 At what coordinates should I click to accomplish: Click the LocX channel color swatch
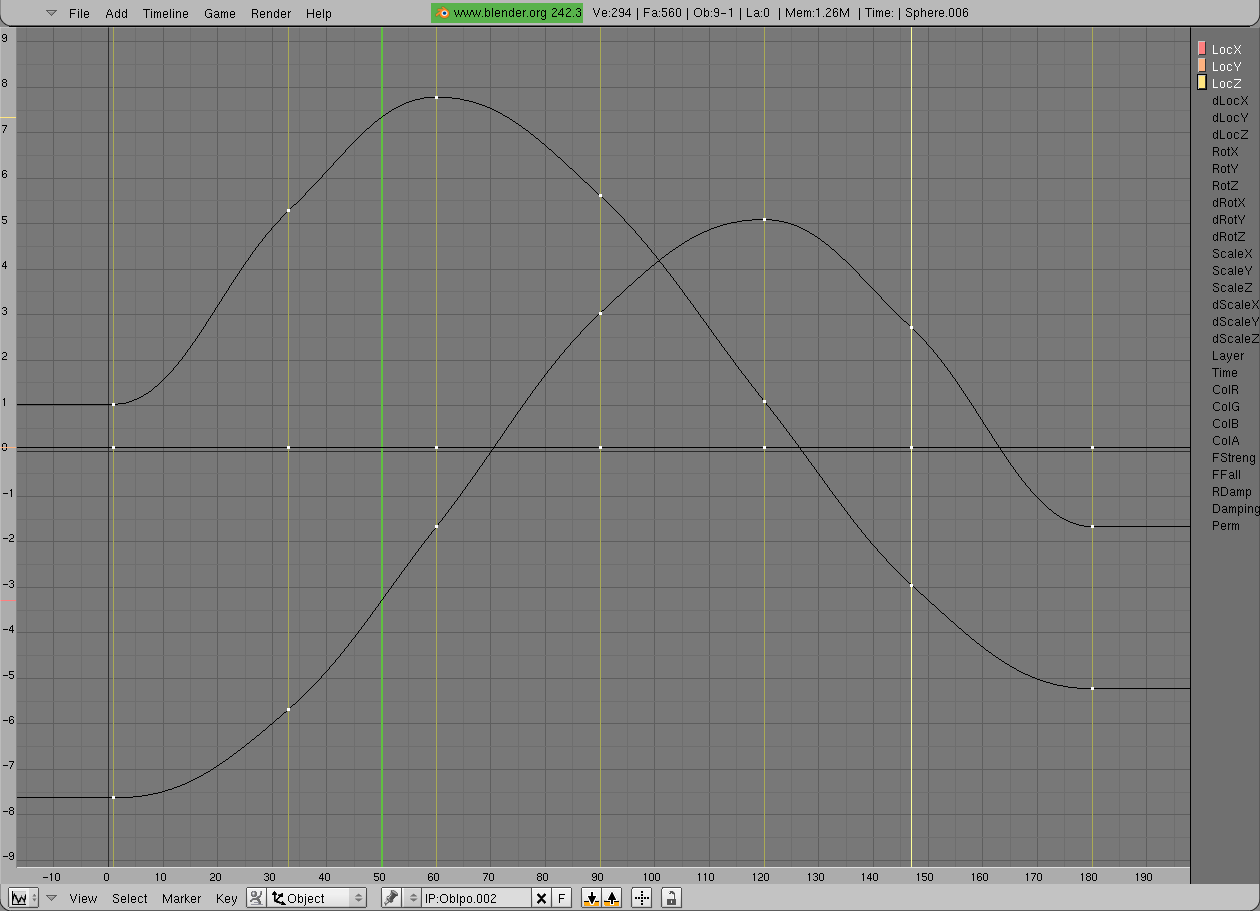click(1202, 48)
